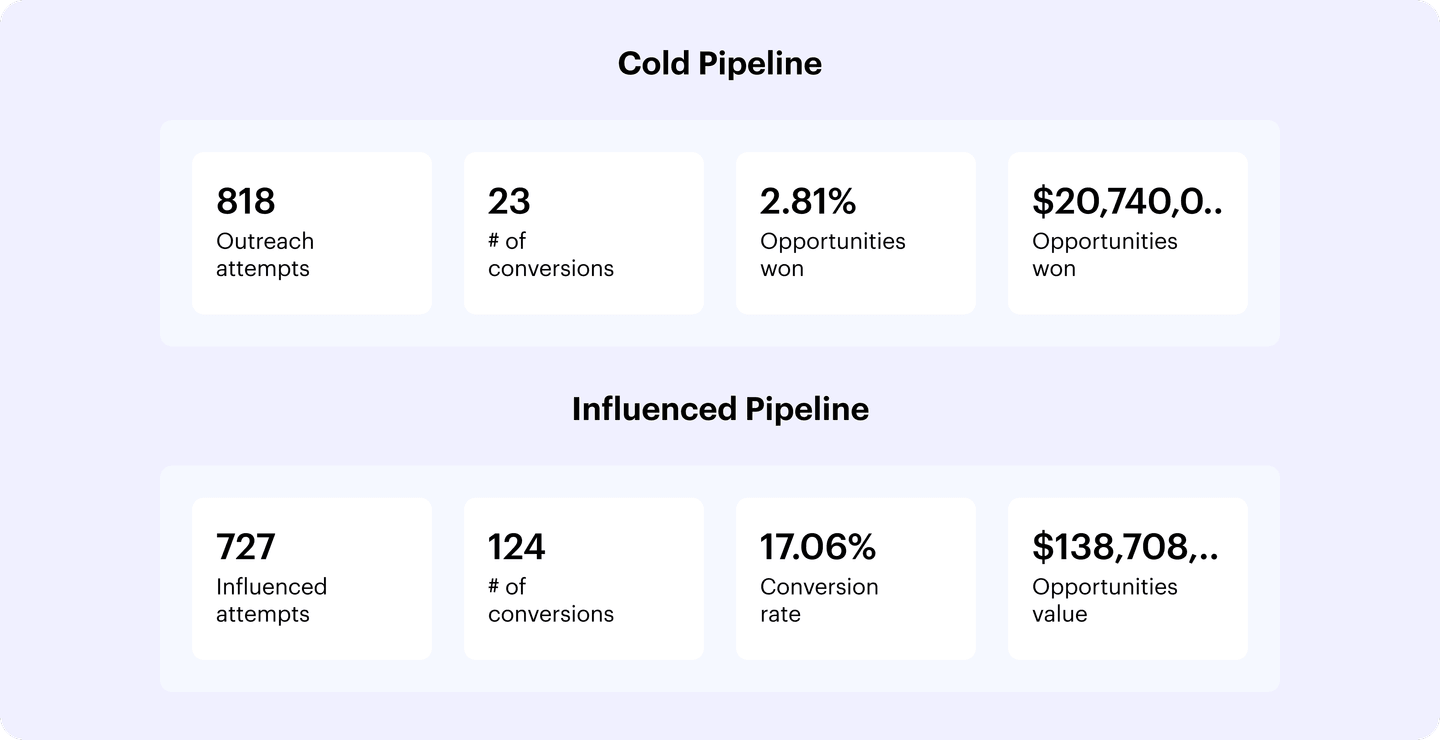The image size is (1440, 740).
Task: Click empty space right of 727 in its card
Action: [360, 547]
